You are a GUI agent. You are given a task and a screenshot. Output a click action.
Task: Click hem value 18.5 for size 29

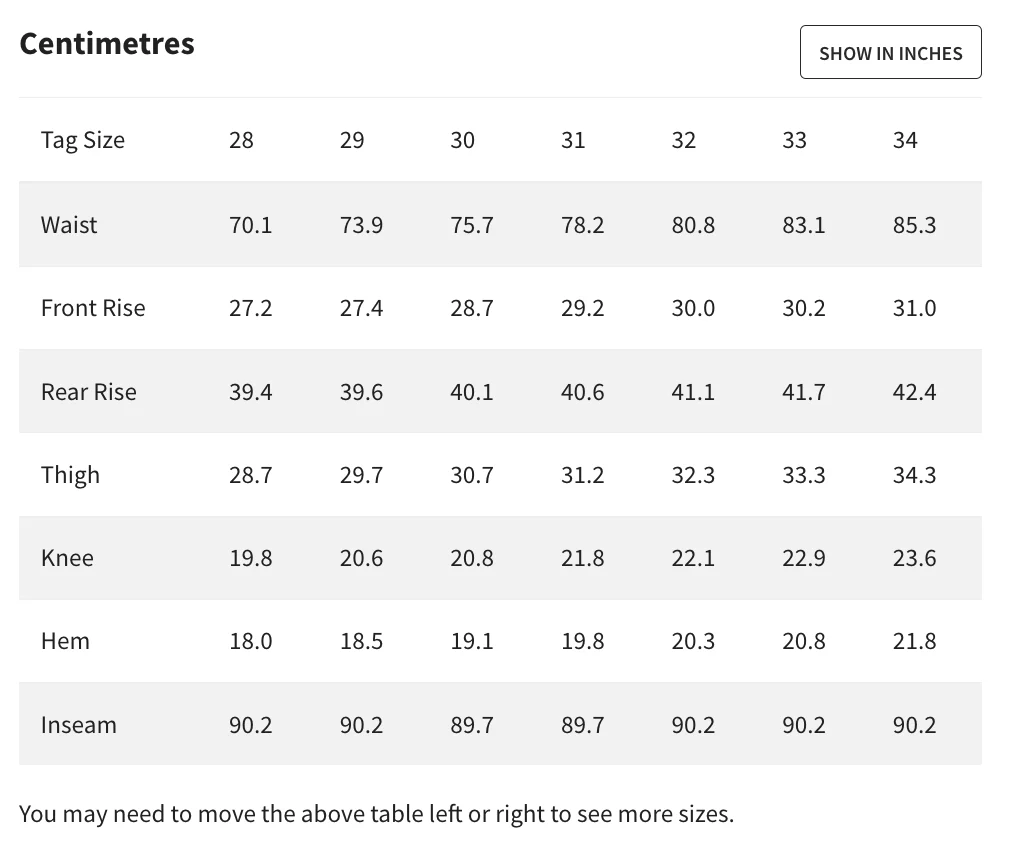[361, 641]
